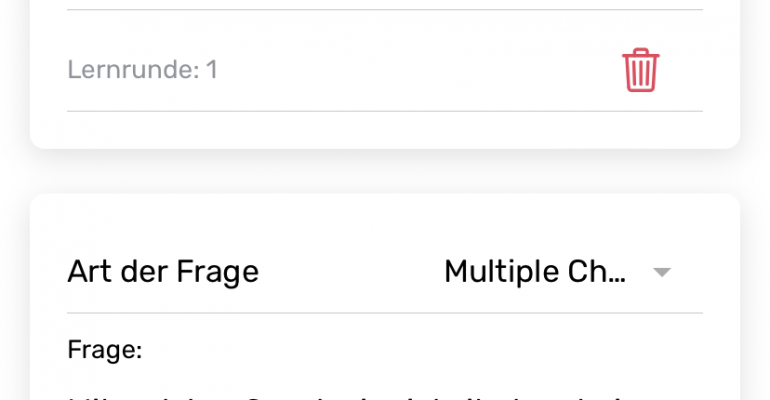Click the Art der Frage label
This screenshot has width=770, height=400.
[x=163, y=271]
